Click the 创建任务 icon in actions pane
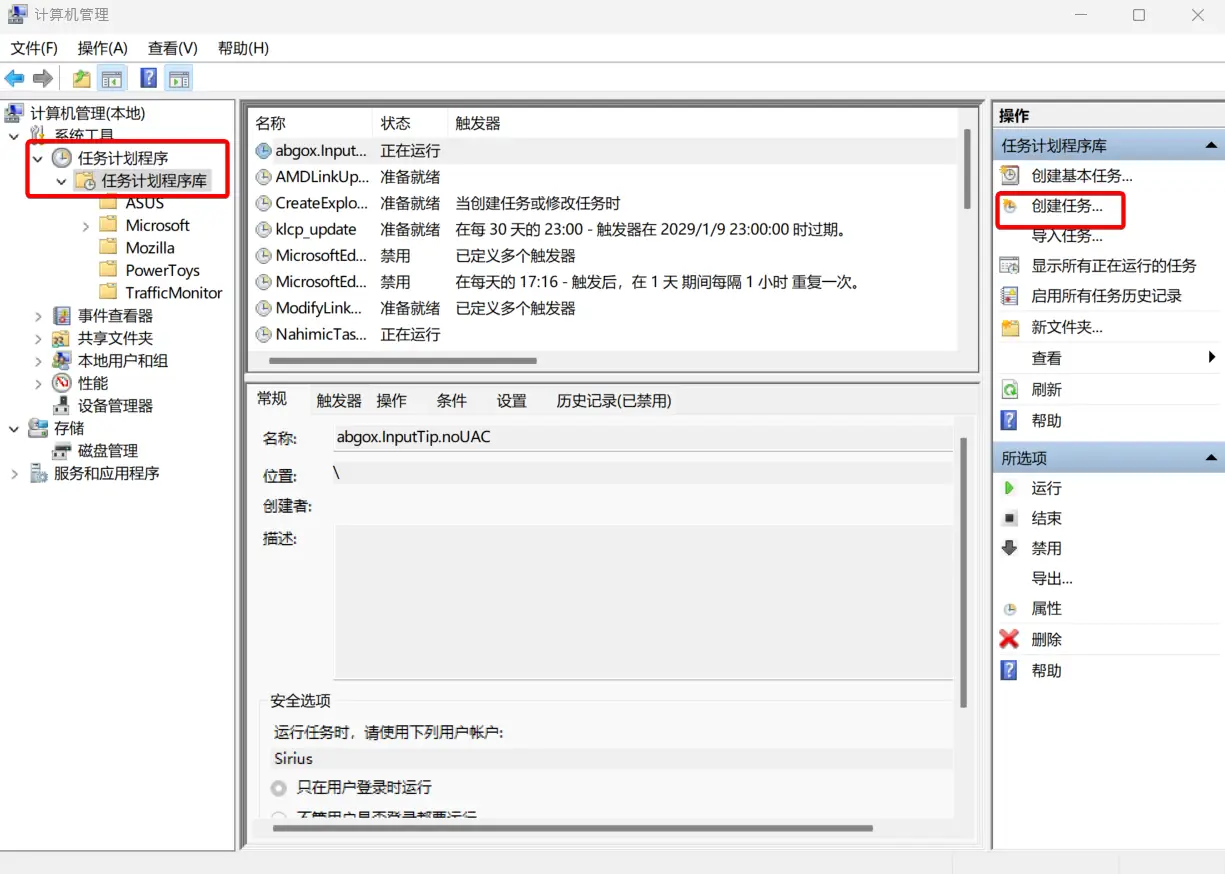The image size is (1225, 874). coord(1010,206)
